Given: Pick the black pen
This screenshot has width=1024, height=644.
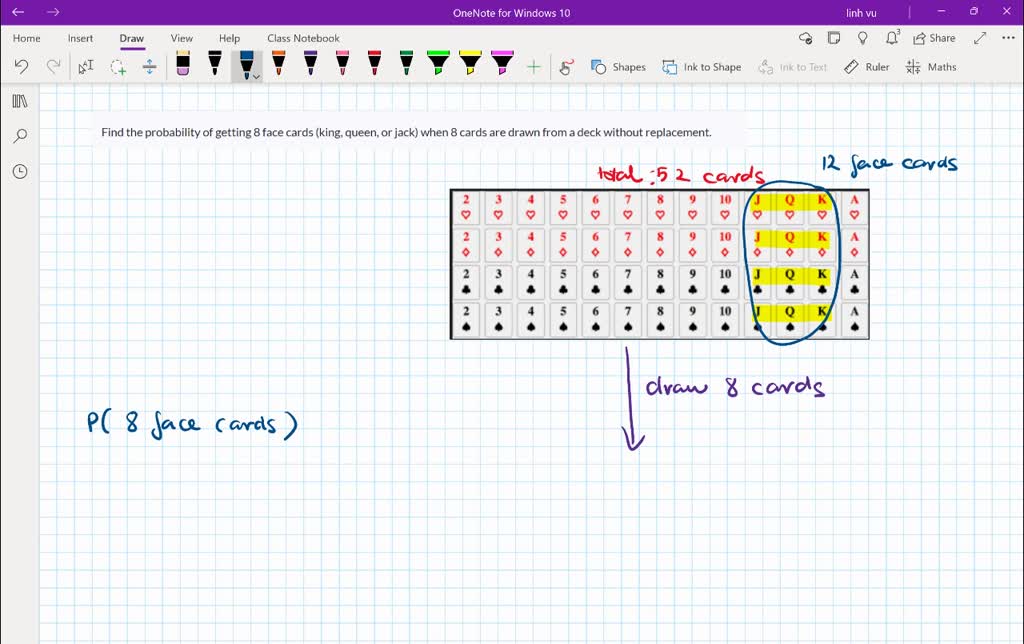Looking at the screenshot, I should 215,64.
